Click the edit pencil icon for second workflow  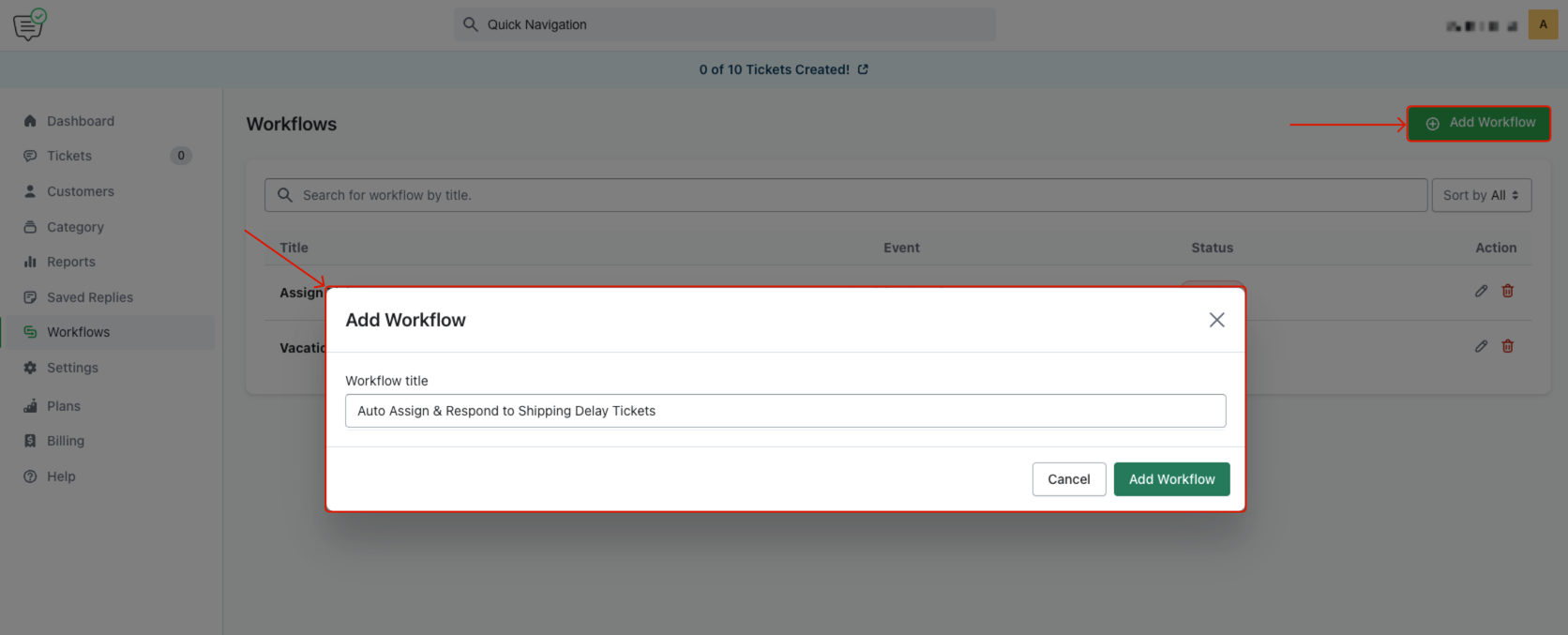(1481, 346)
